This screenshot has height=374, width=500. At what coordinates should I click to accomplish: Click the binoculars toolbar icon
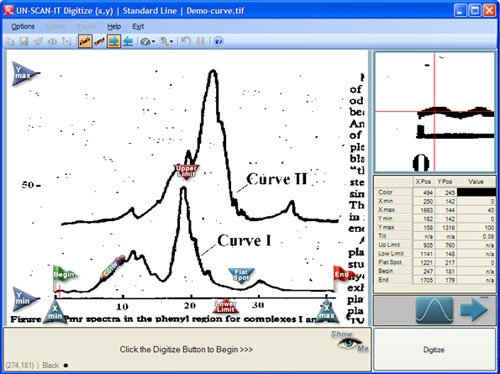52,42
